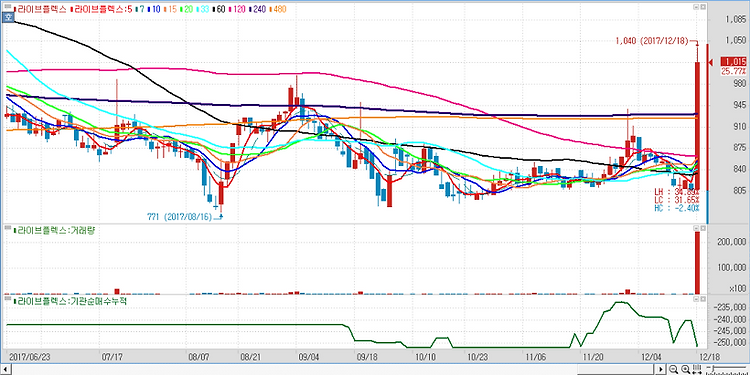Click the chart spacing adjust icon
The height and width of the screenshot is (375, 750).
tap(697, 369)
